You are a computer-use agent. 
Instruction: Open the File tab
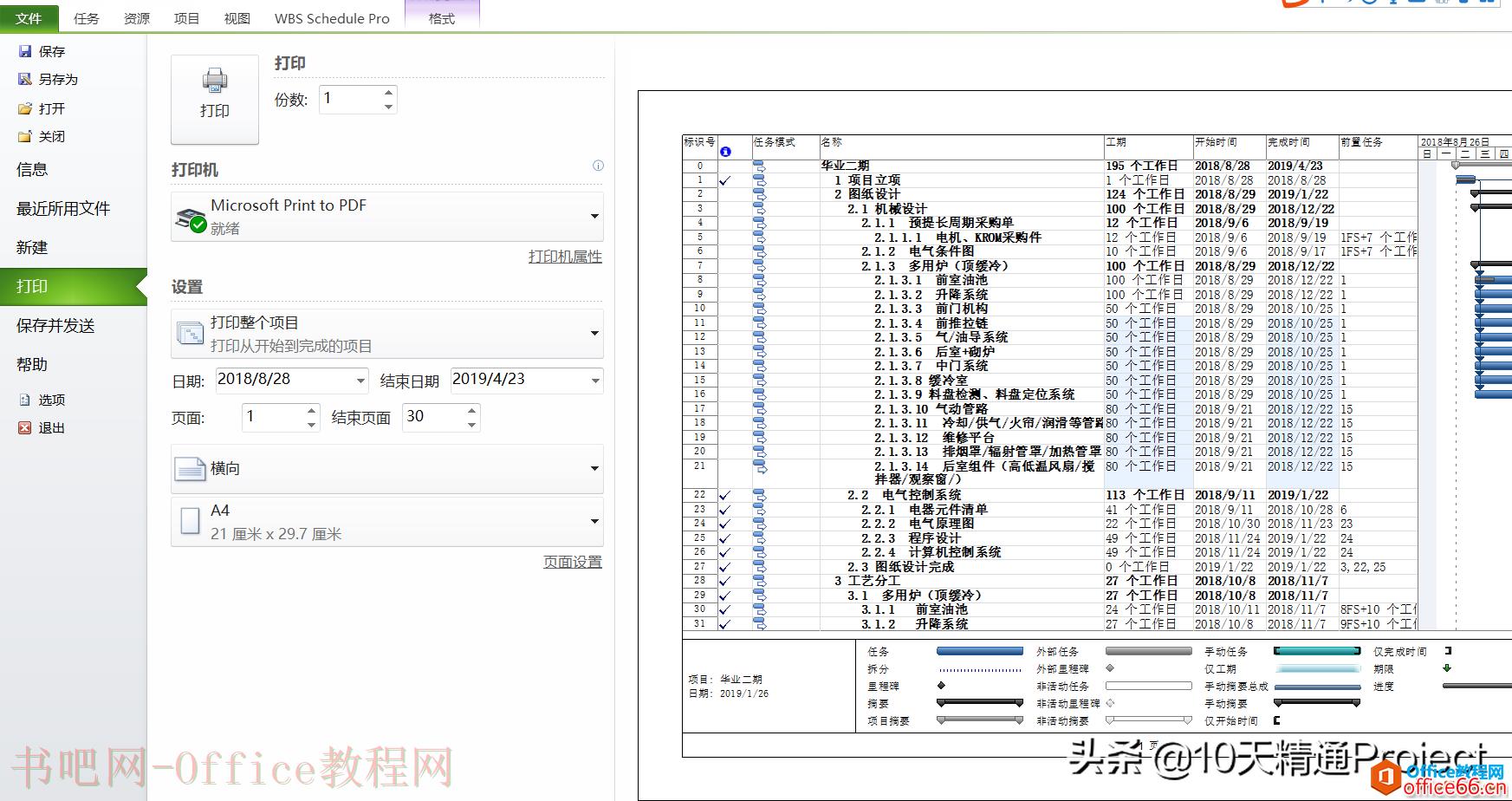(x=29, y=17)
